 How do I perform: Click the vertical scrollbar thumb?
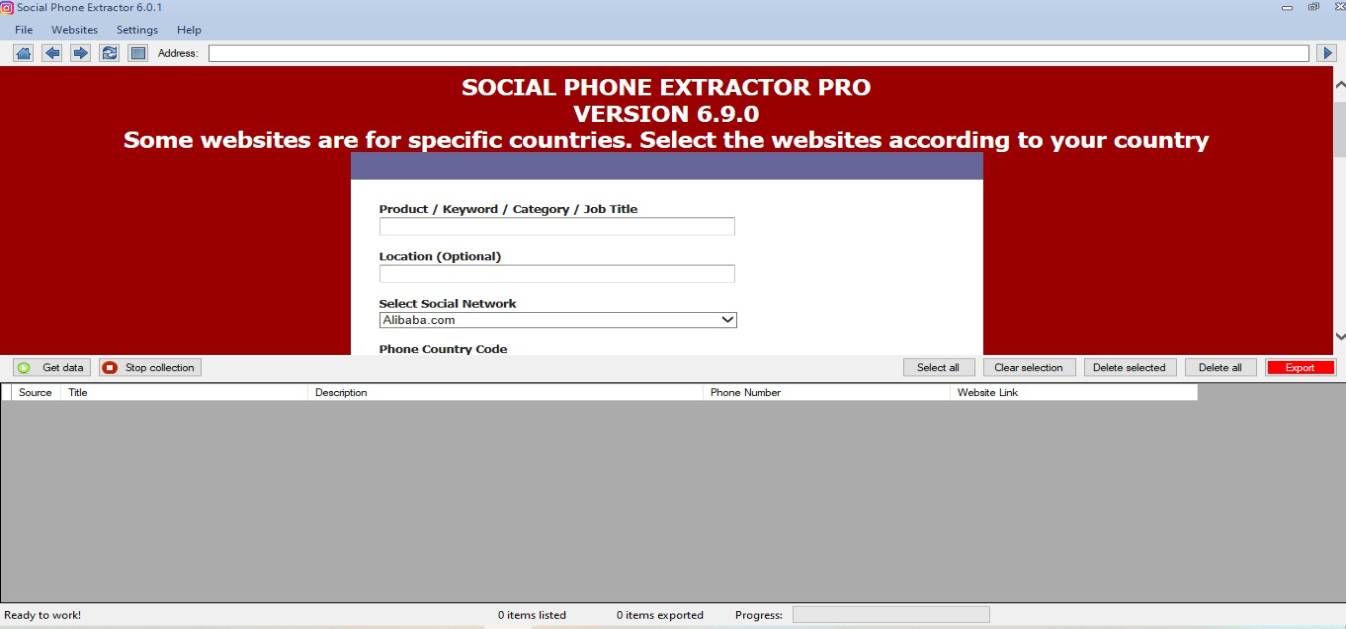coord(1340,128)
